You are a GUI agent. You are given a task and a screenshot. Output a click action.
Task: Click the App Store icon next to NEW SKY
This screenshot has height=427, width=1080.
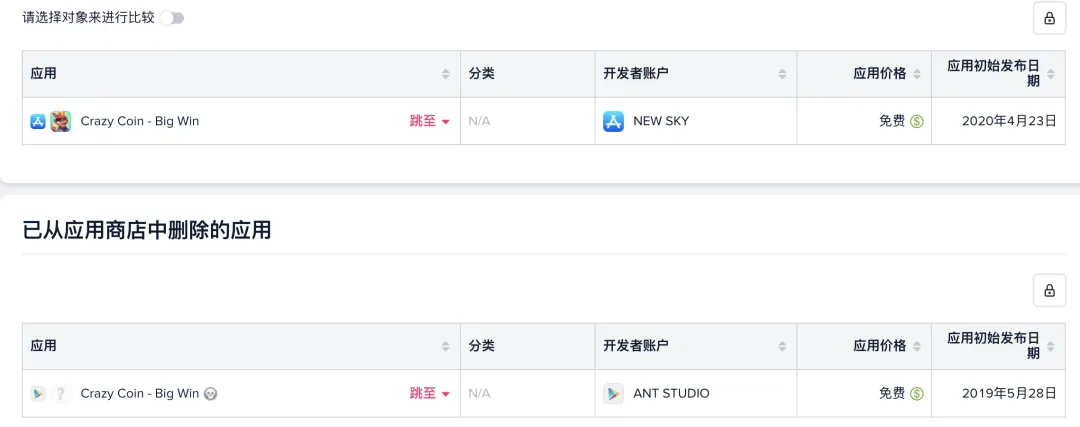[x=613, y=121]
